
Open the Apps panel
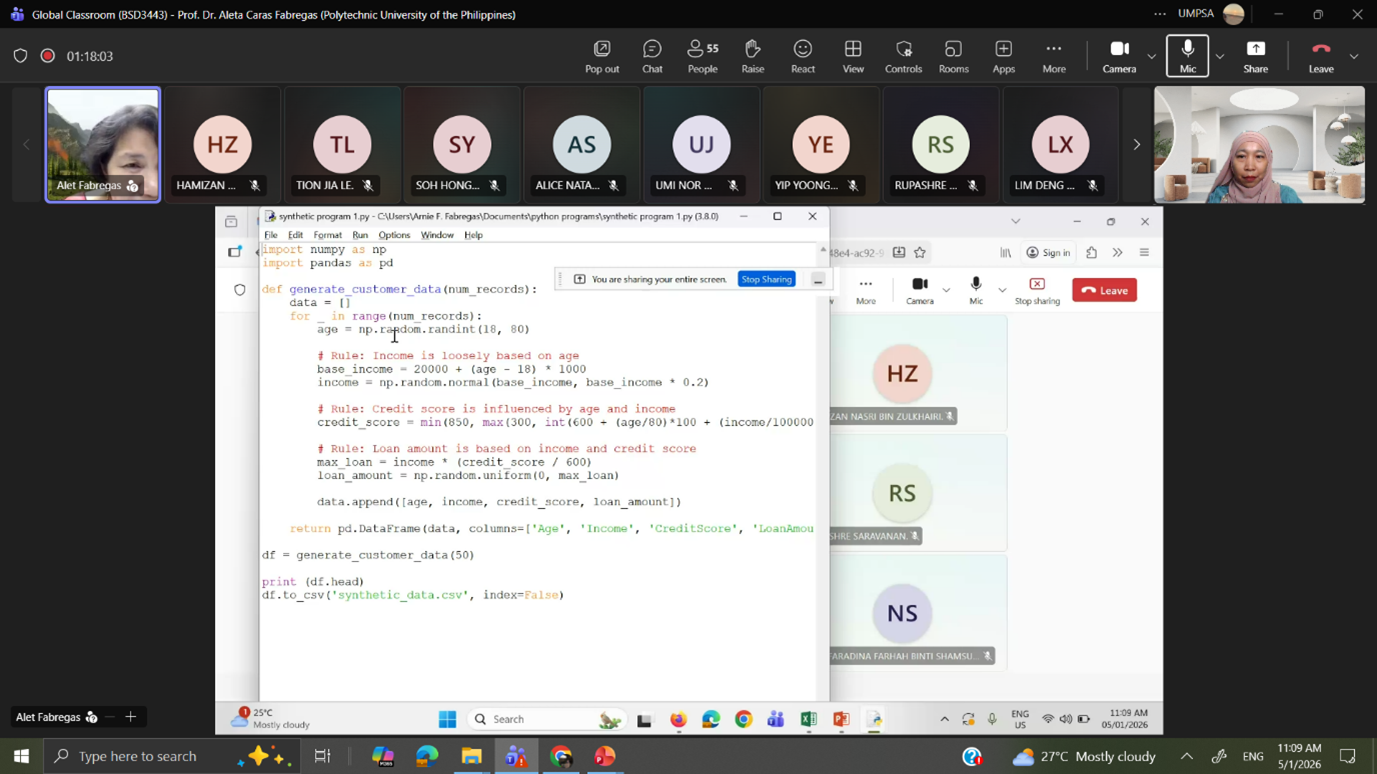pyautogui.click(x=1003, y=56)
